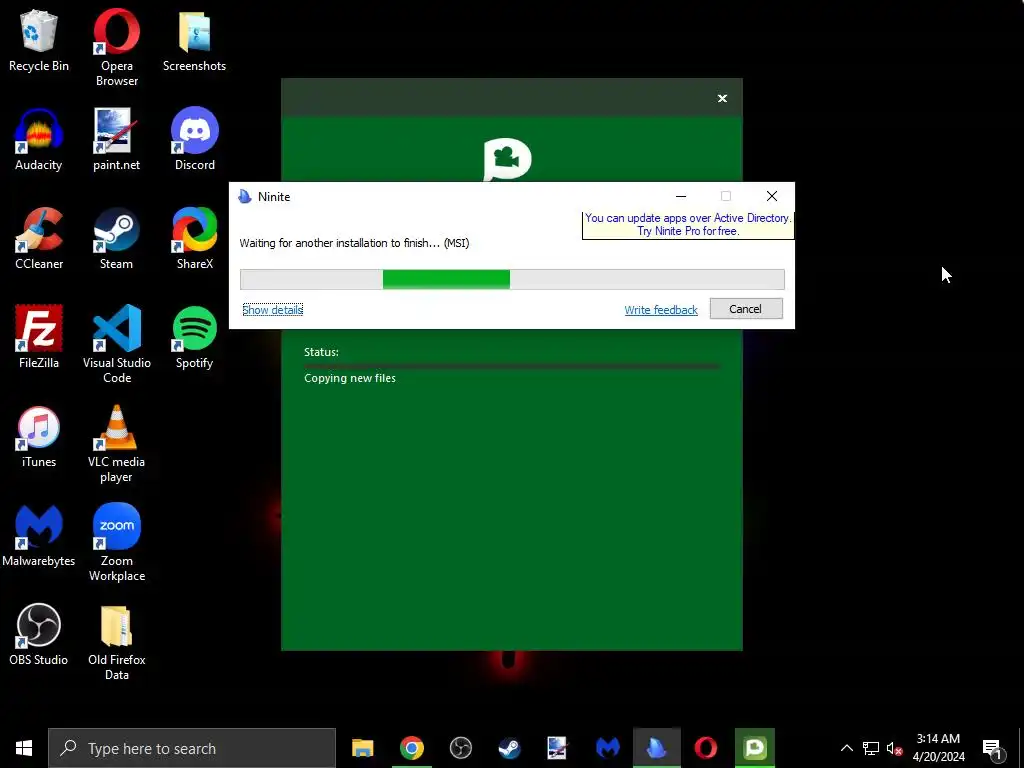
Task: Open File Explorer from the taskbar
Action: tap(362, 748)
